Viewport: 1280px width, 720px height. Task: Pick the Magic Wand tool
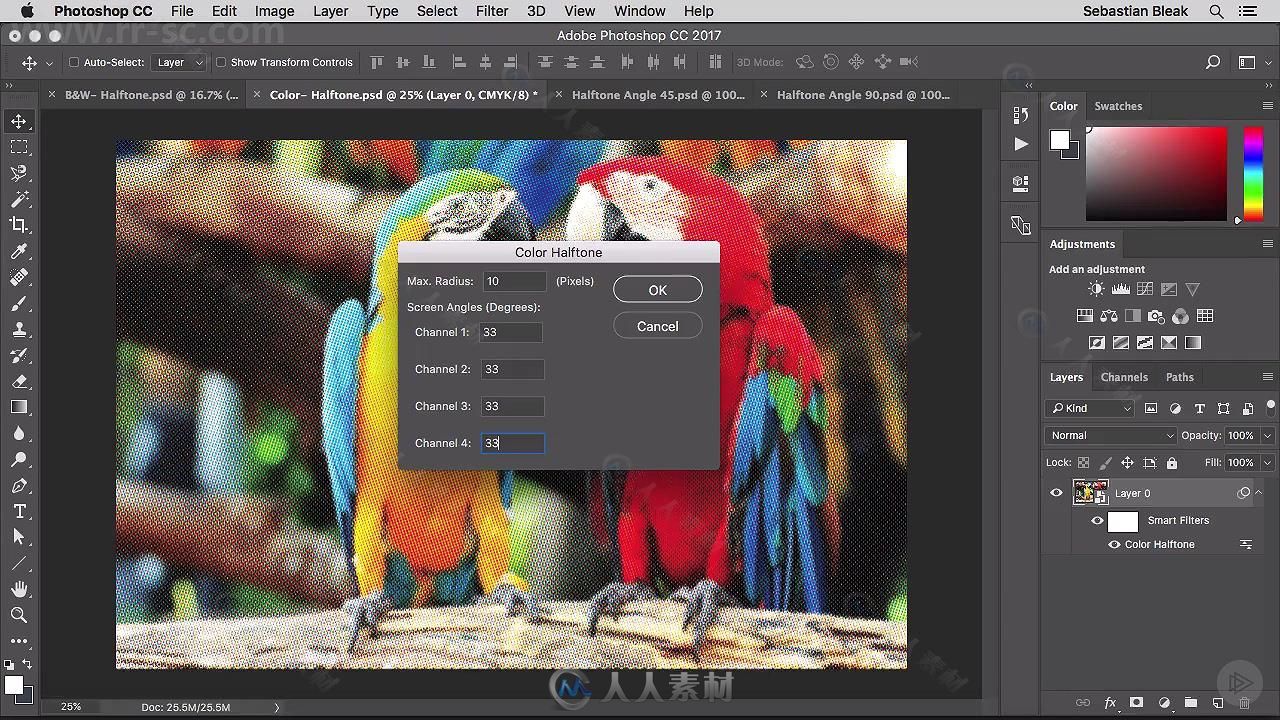[19, 199]
